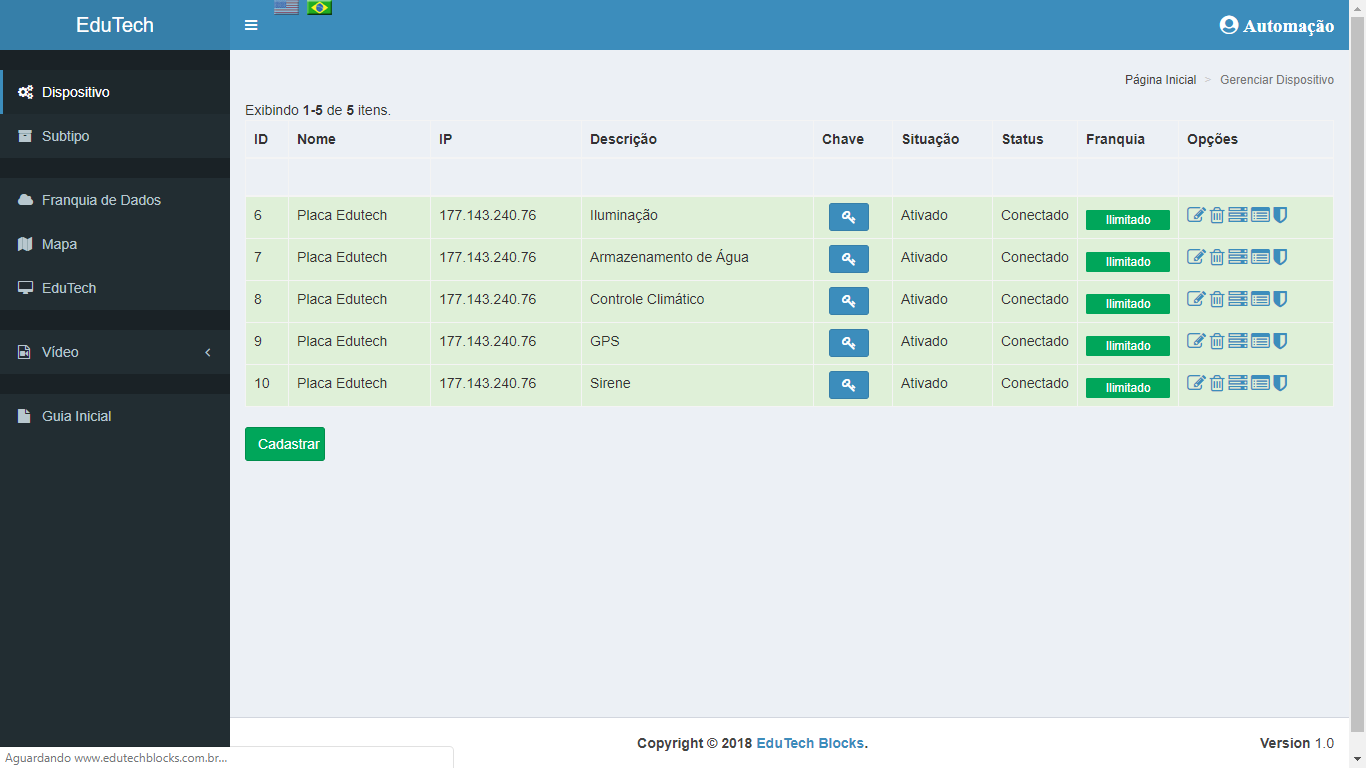Screen dimensions: 1366x768
Task: Toggle sidebar with hamburger menu icon
Action: 251,25
